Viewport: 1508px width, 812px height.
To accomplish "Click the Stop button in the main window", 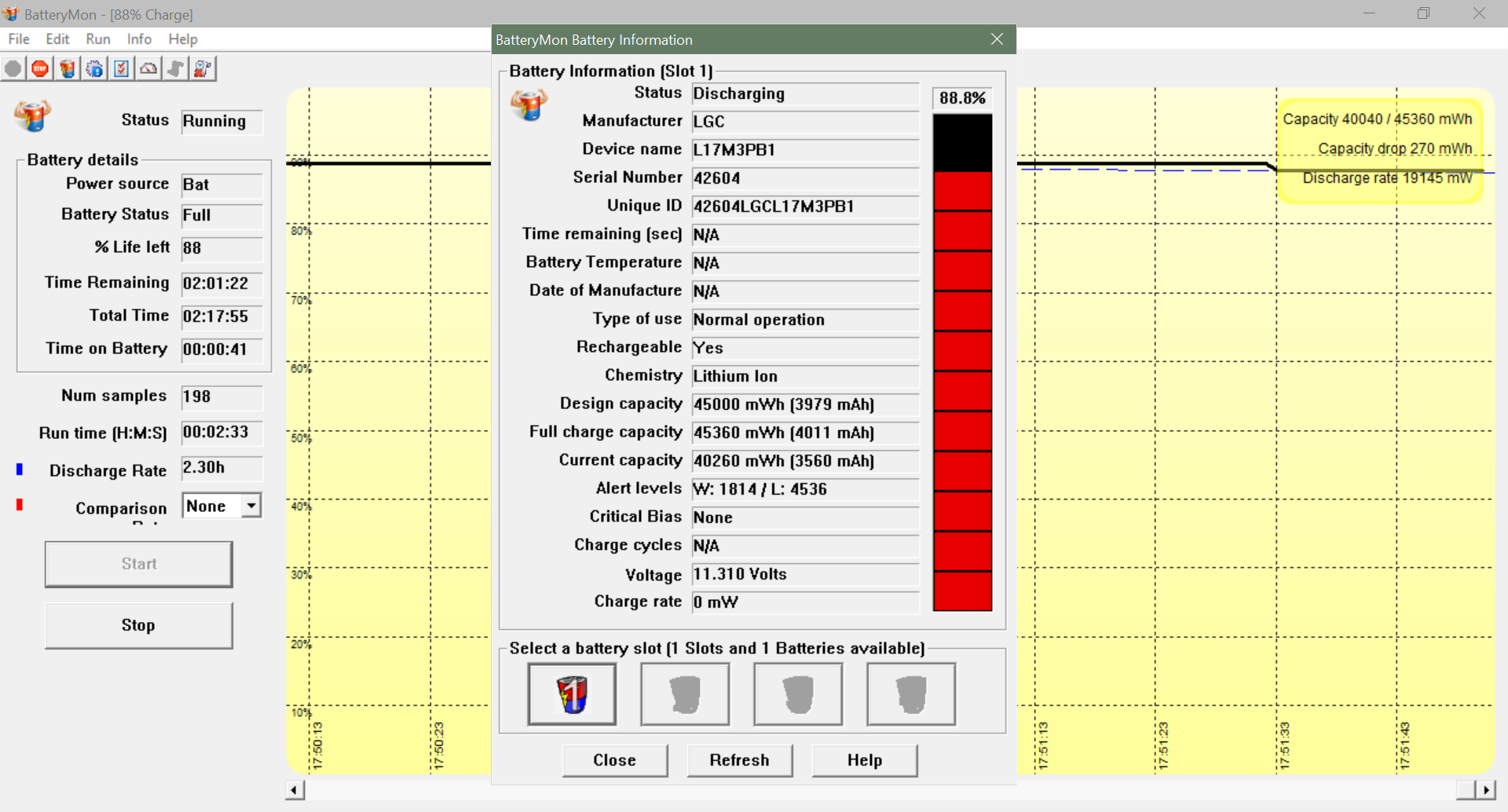I will coord(138,625).
